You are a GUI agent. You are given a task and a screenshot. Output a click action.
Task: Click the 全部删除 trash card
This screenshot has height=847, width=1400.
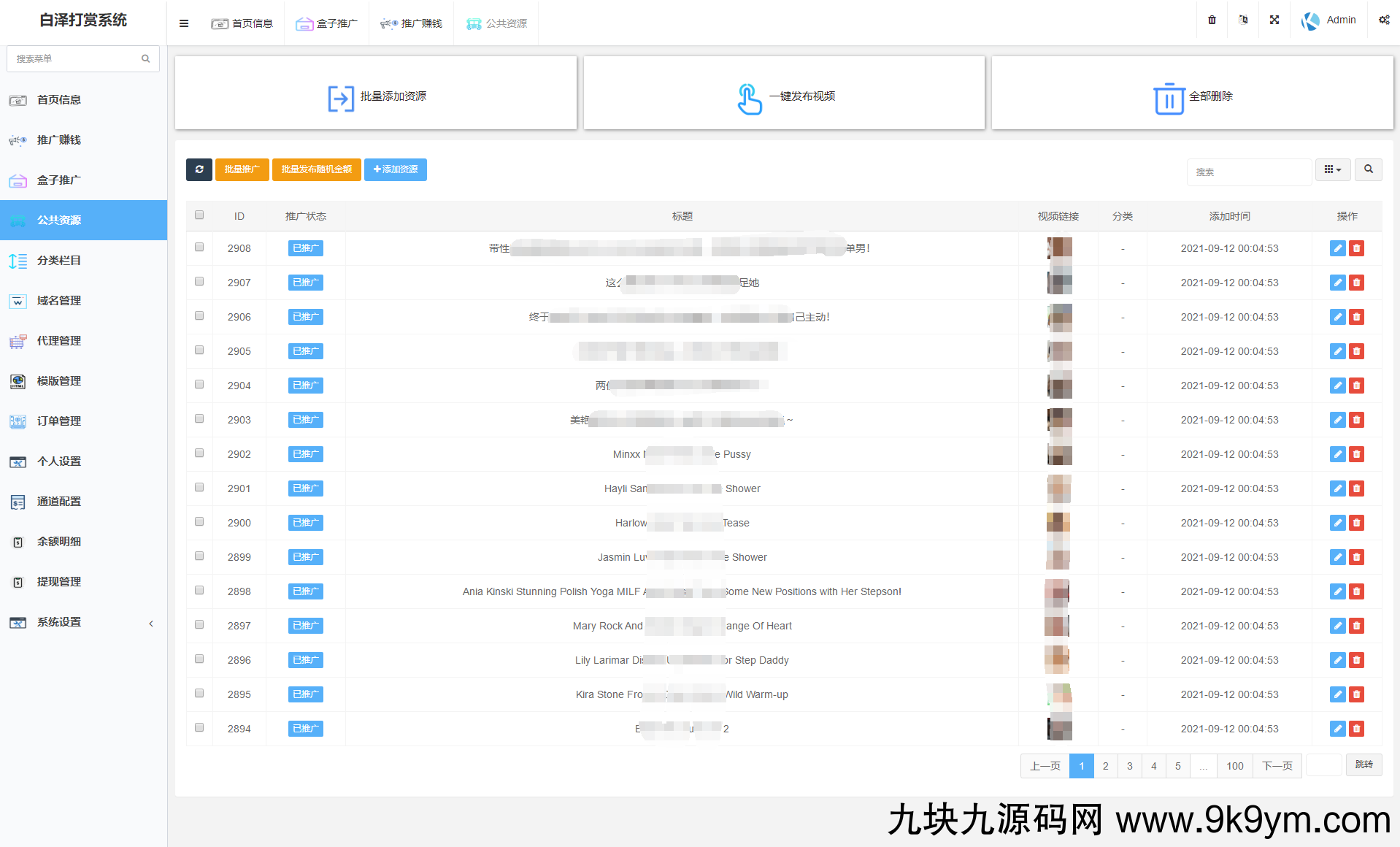coord(1192,96)
